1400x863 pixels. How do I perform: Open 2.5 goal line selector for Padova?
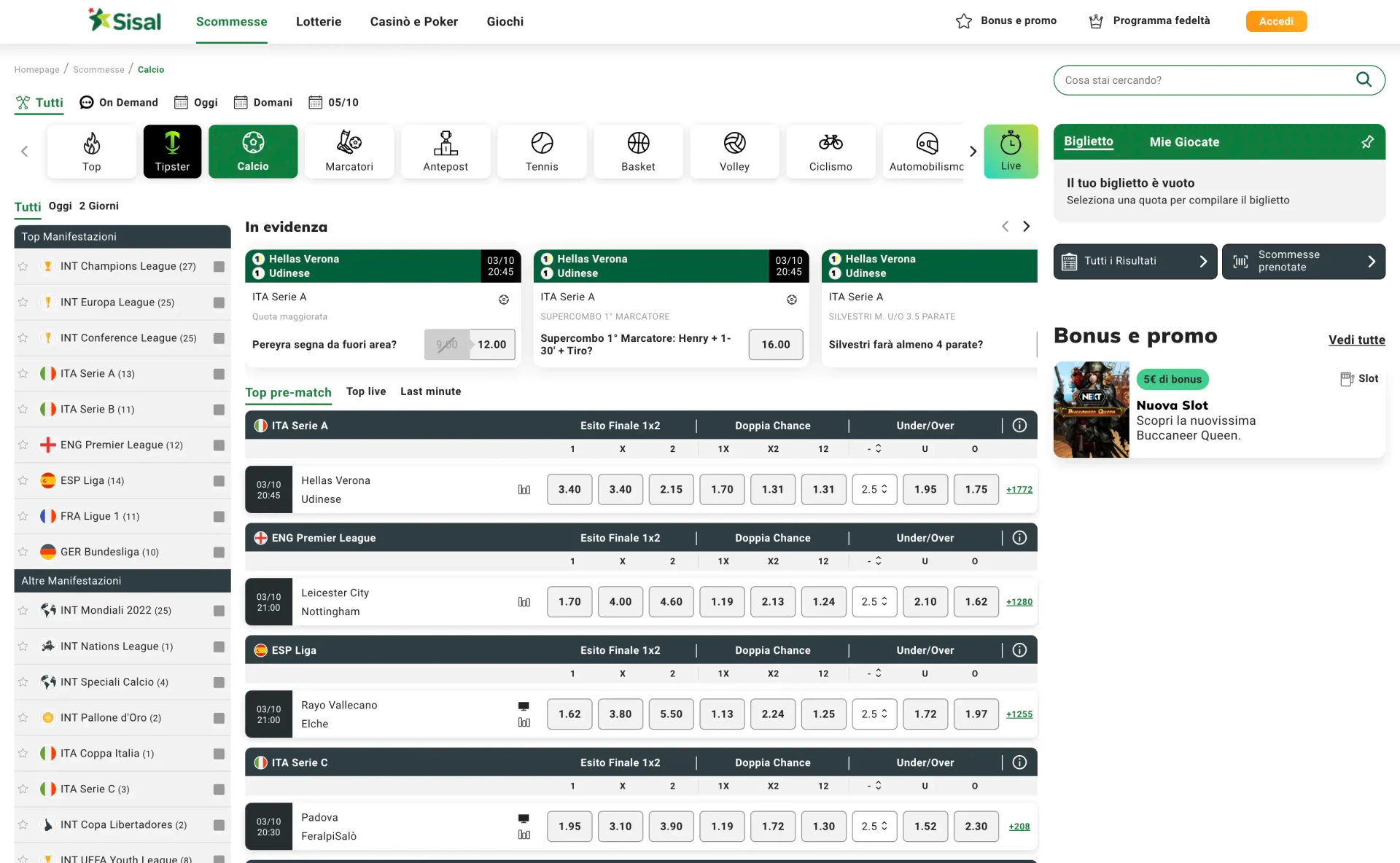(874, 826)
